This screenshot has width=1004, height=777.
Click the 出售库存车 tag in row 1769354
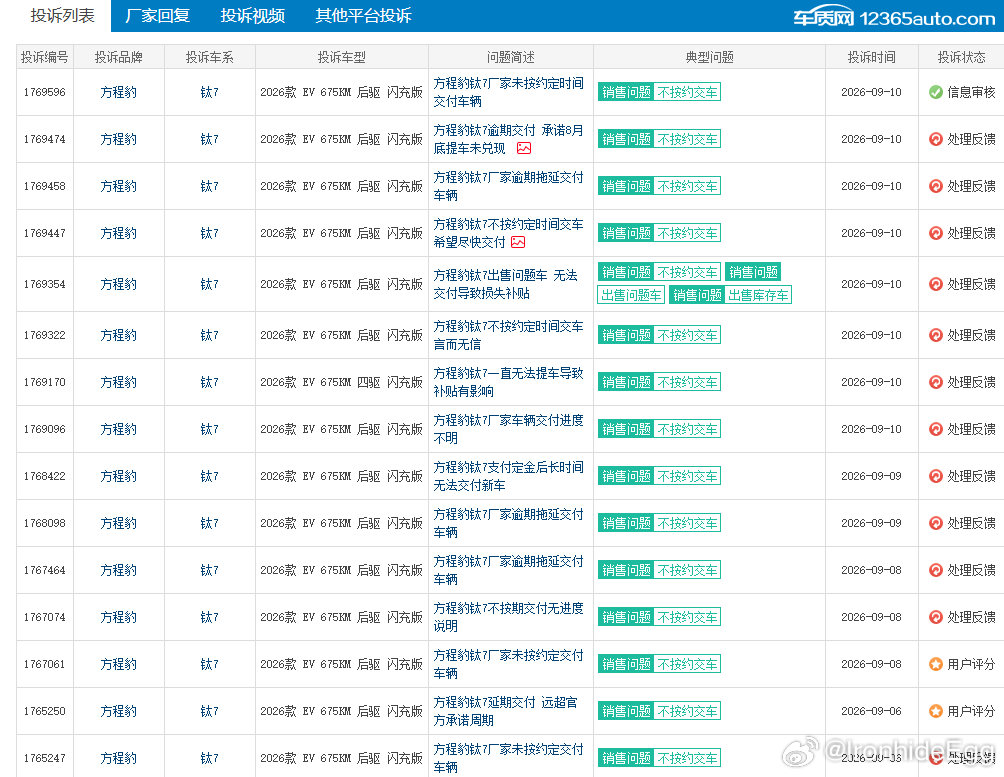758,295
